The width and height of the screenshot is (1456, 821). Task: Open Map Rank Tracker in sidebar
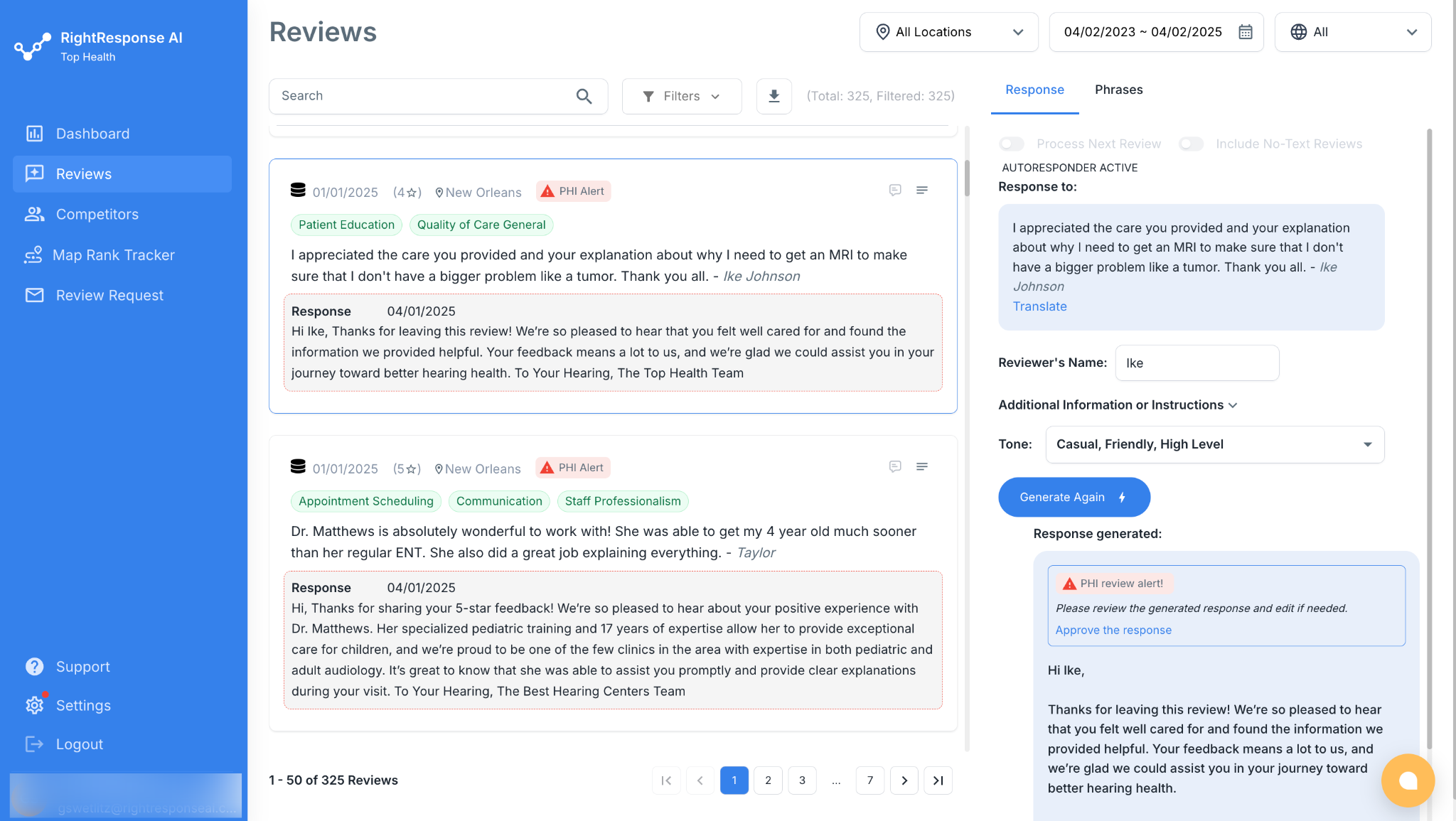113,255
